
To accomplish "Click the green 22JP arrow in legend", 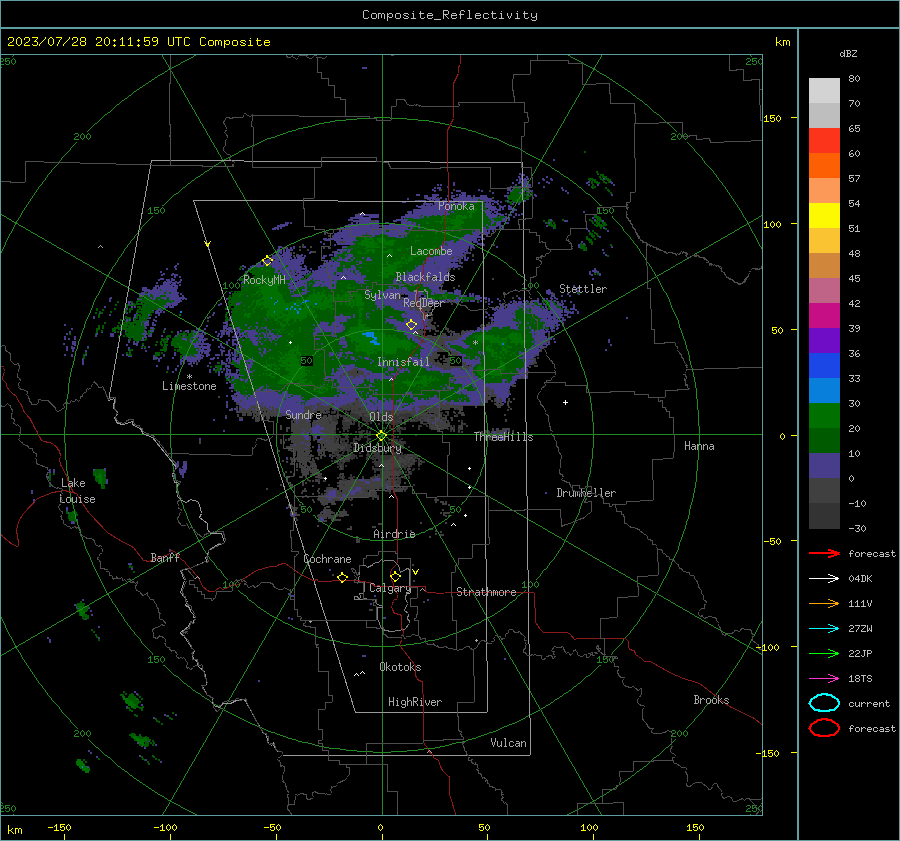I will pos(824,653).
